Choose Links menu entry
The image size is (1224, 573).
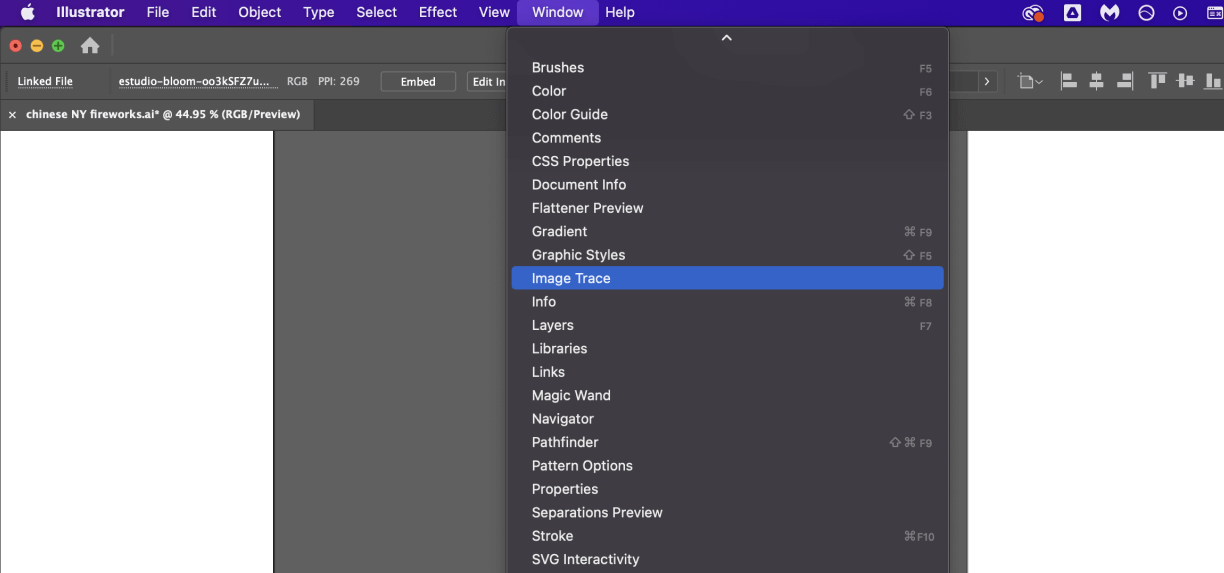[727, 372]
